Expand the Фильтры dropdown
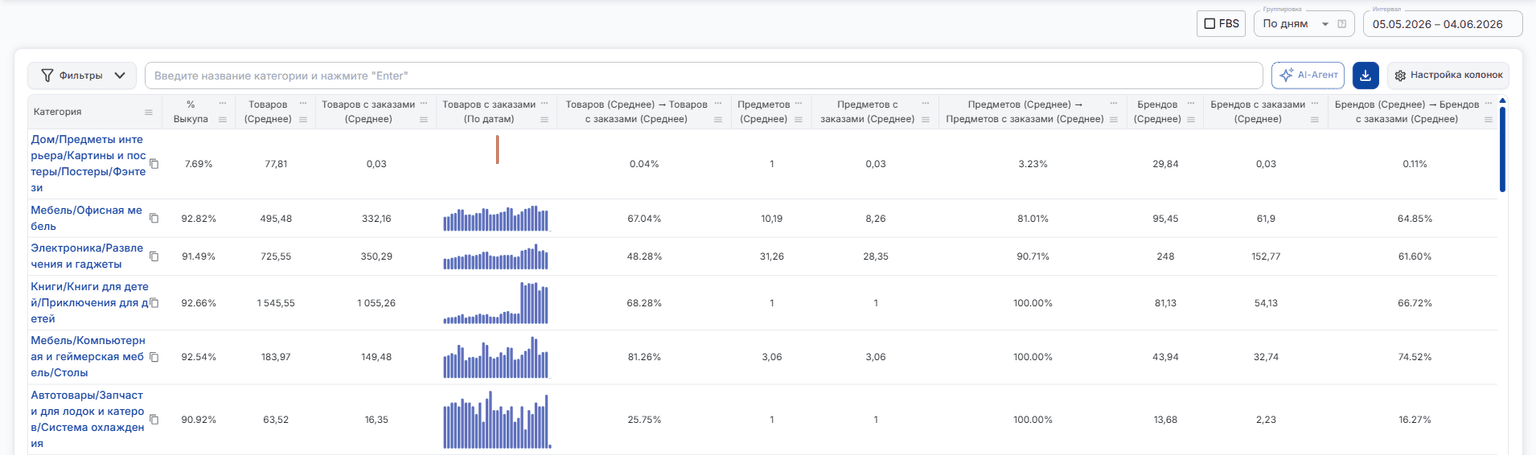 (x=82, y=75)
